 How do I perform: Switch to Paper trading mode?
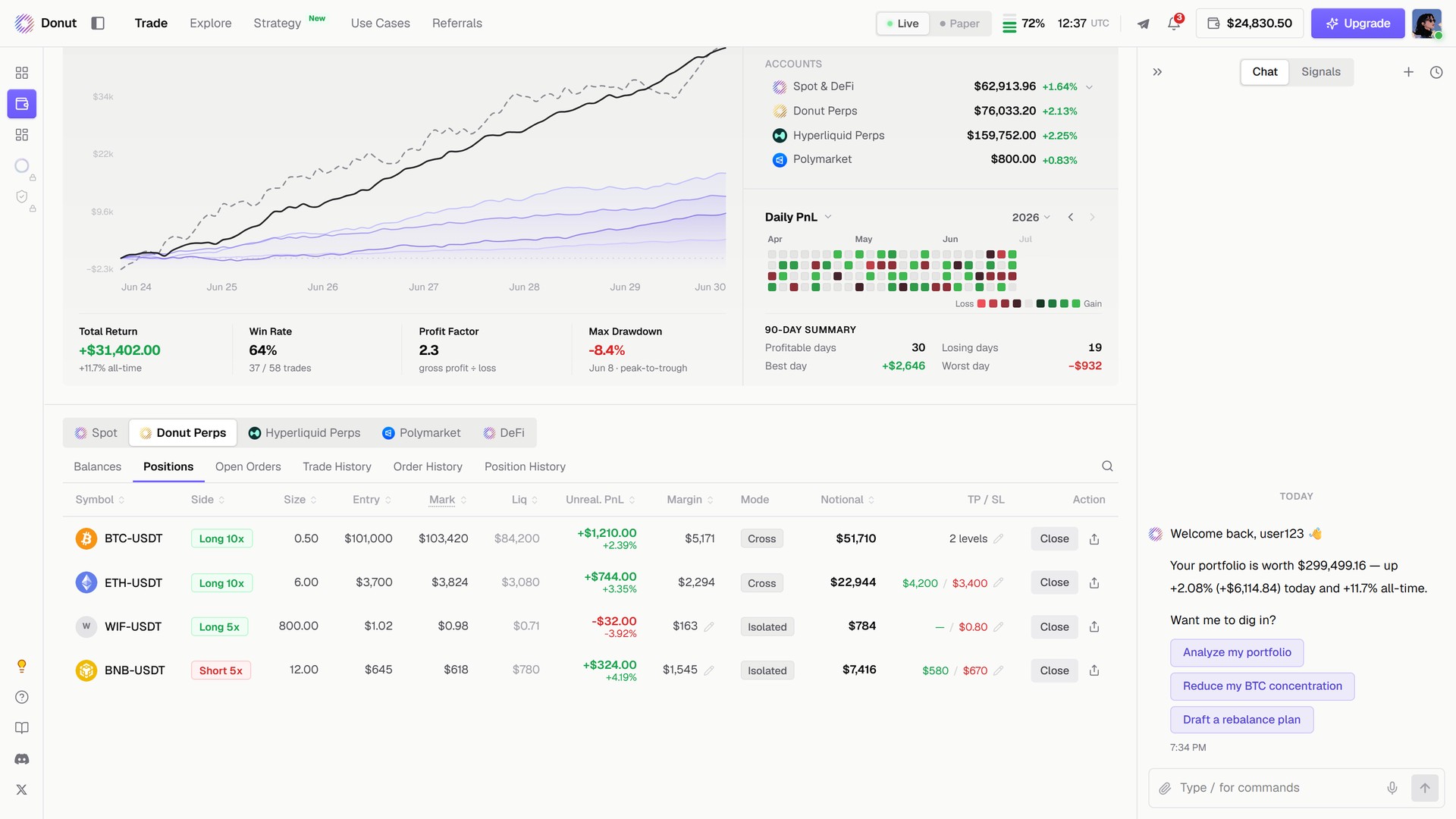pyautogui.click(x=959, y=24)
